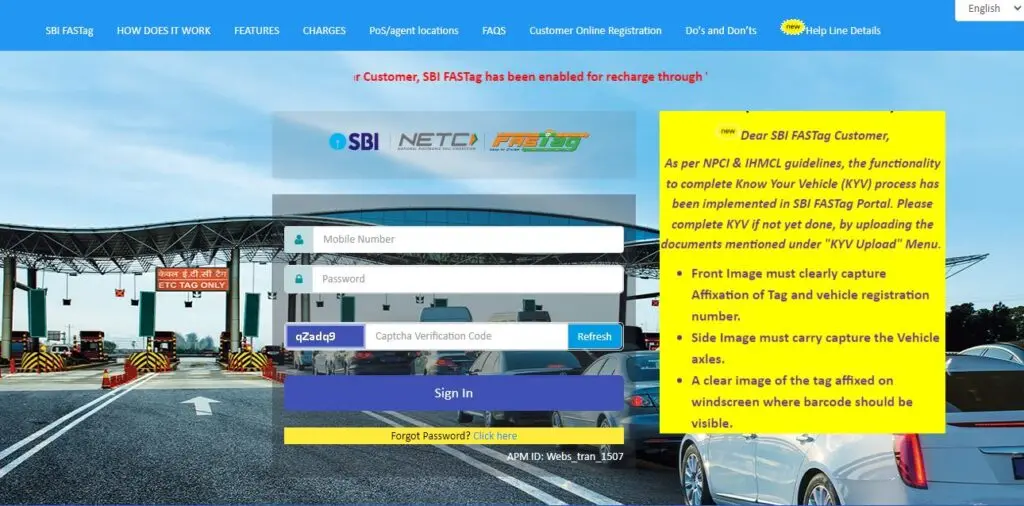Open Help Line Details link
The width and height of the screenshot is (1024, 506).
click(842, 31)
